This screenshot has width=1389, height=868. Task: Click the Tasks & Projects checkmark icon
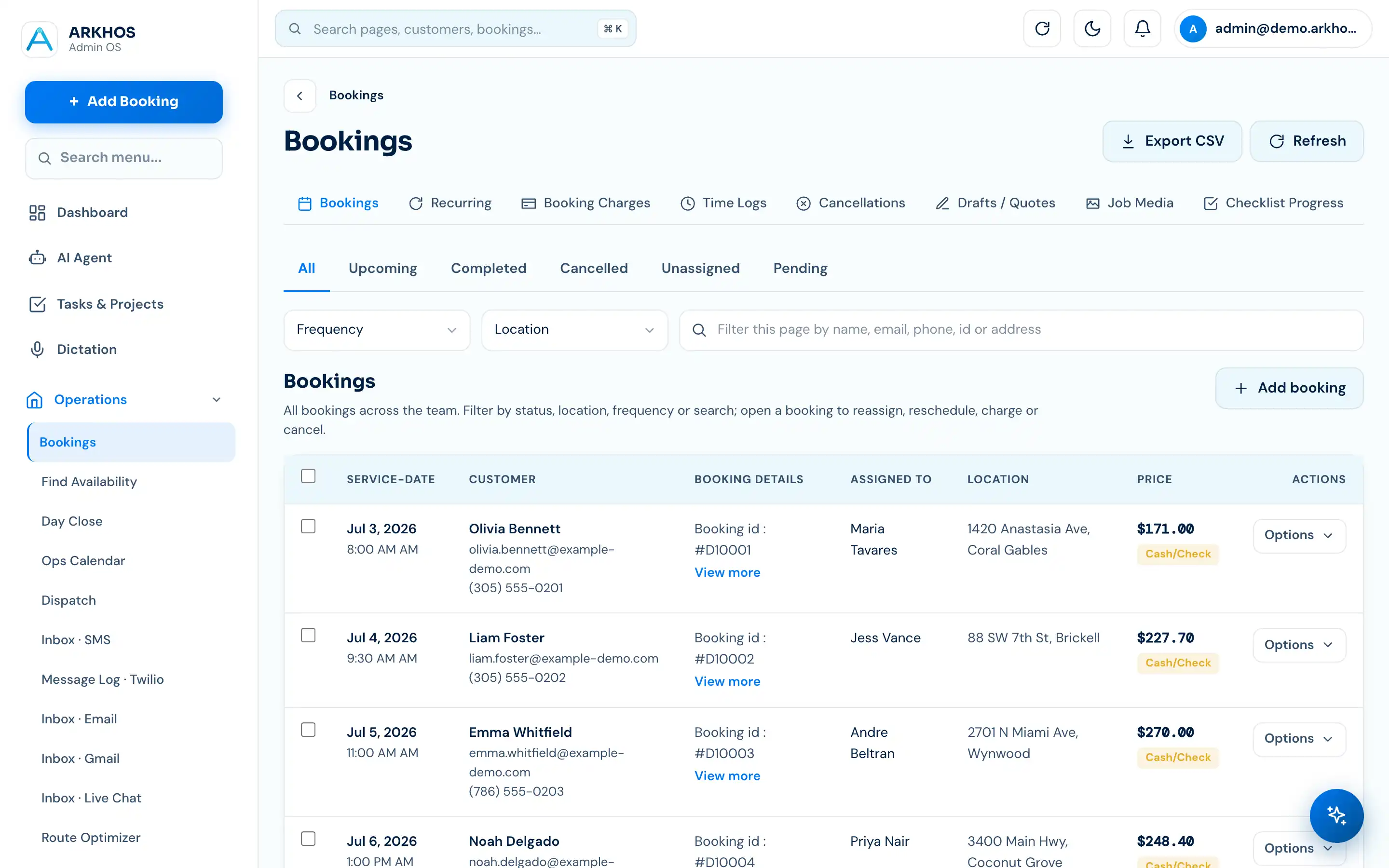pos(37,304)
